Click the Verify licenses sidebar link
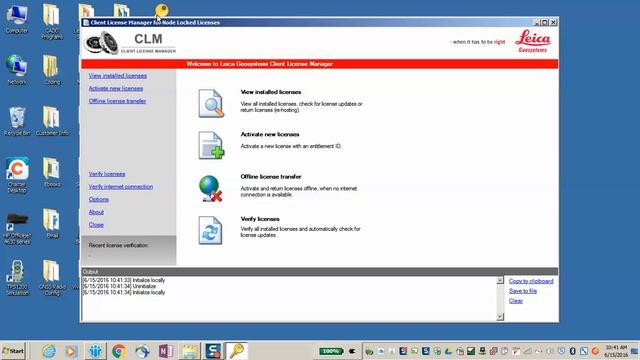640x360 pixels. (x=107, y=174)
